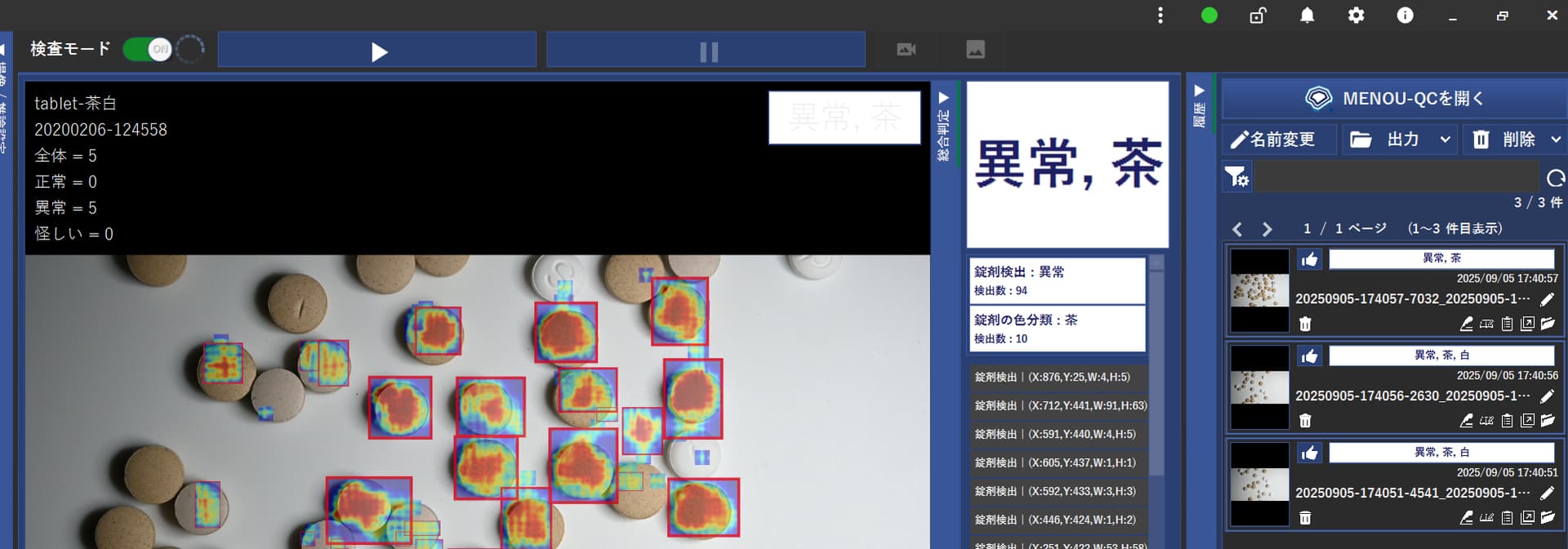Collapse the 総合判定 side panel
1568x549 pixels.
point(944,98)
